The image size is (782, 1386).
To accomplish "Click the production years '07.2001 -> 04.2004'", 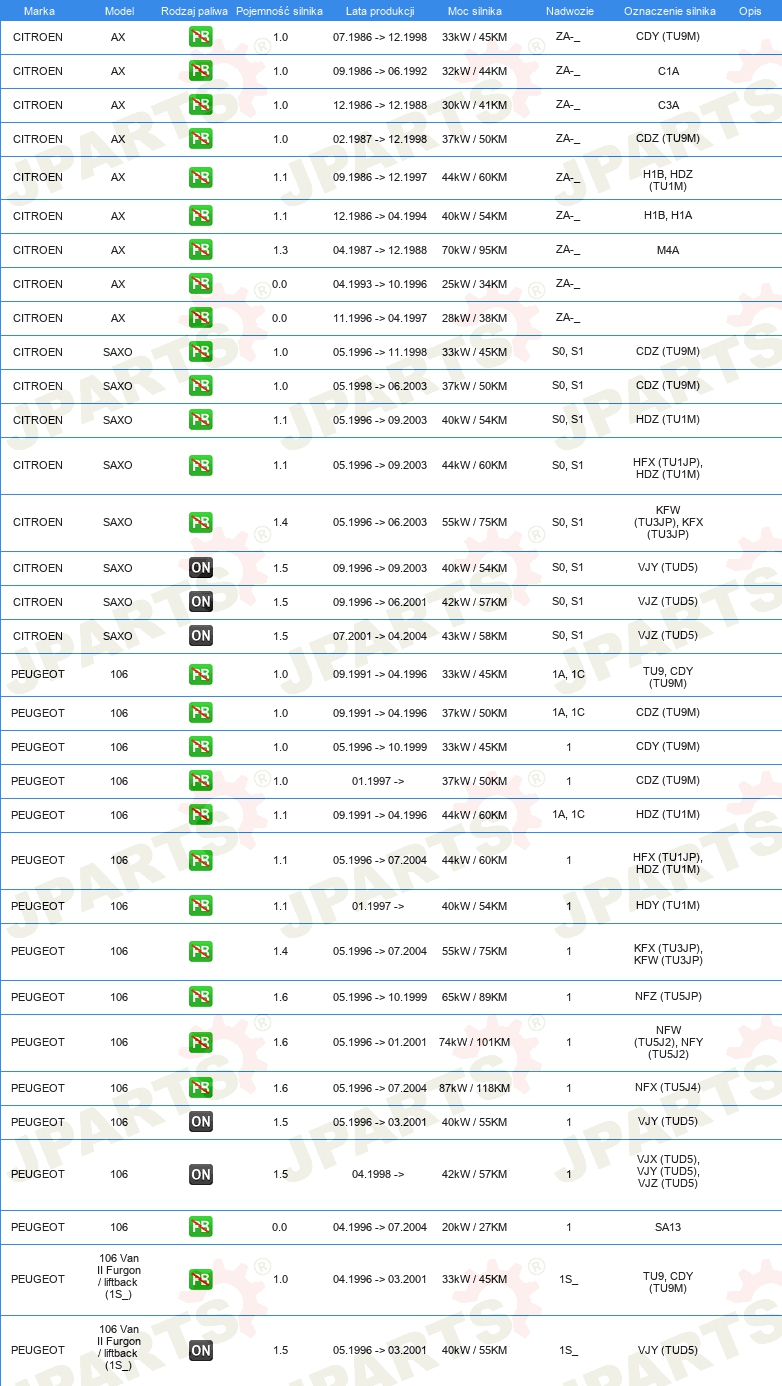I will tap(380, 635).
